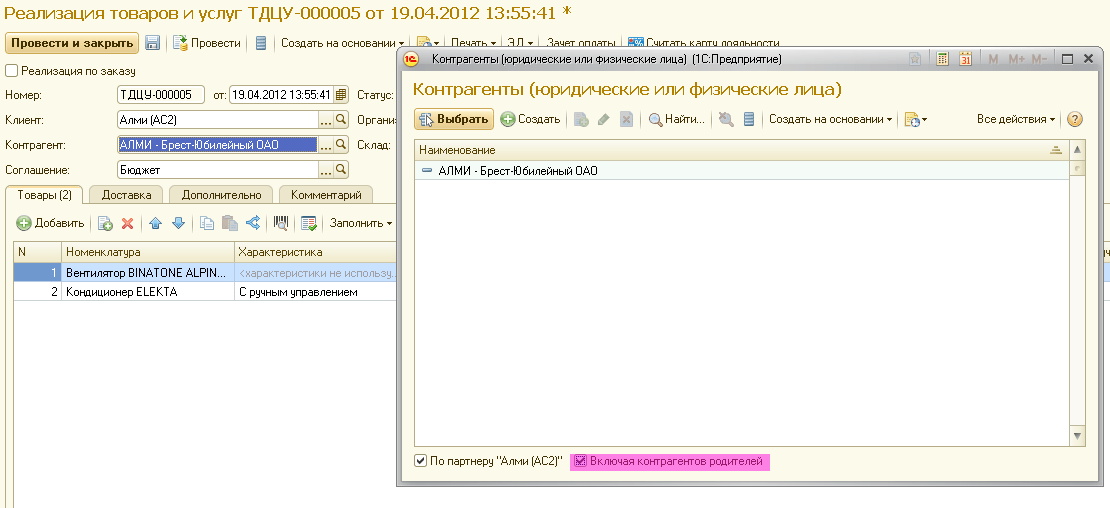Enable the Реализация по заказу checkbox

click(x=12, y=71)
